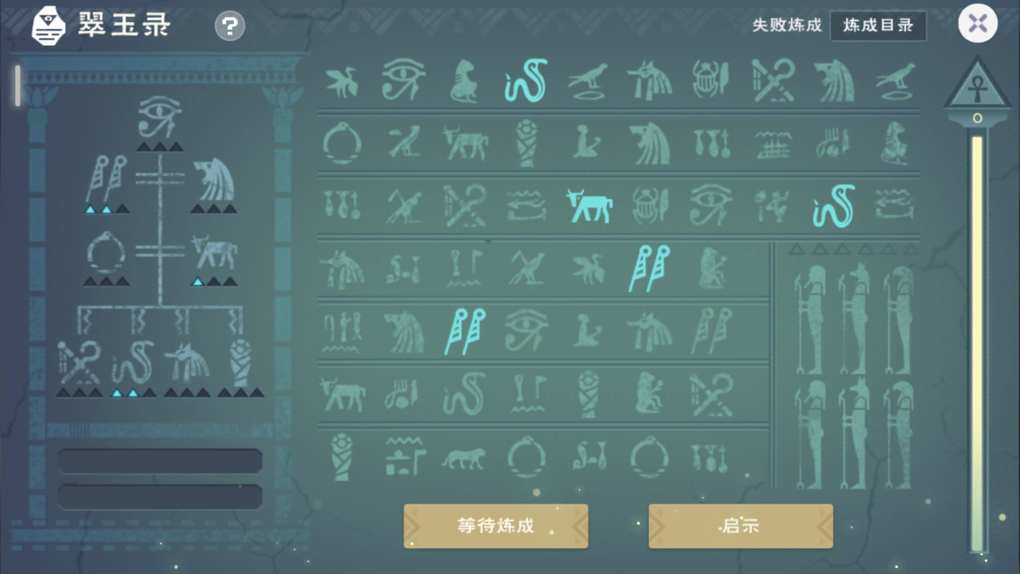The image size is (1020, 574).
Task: Select the ouroboros ring in the left tree panel
Action: (106, 253)
